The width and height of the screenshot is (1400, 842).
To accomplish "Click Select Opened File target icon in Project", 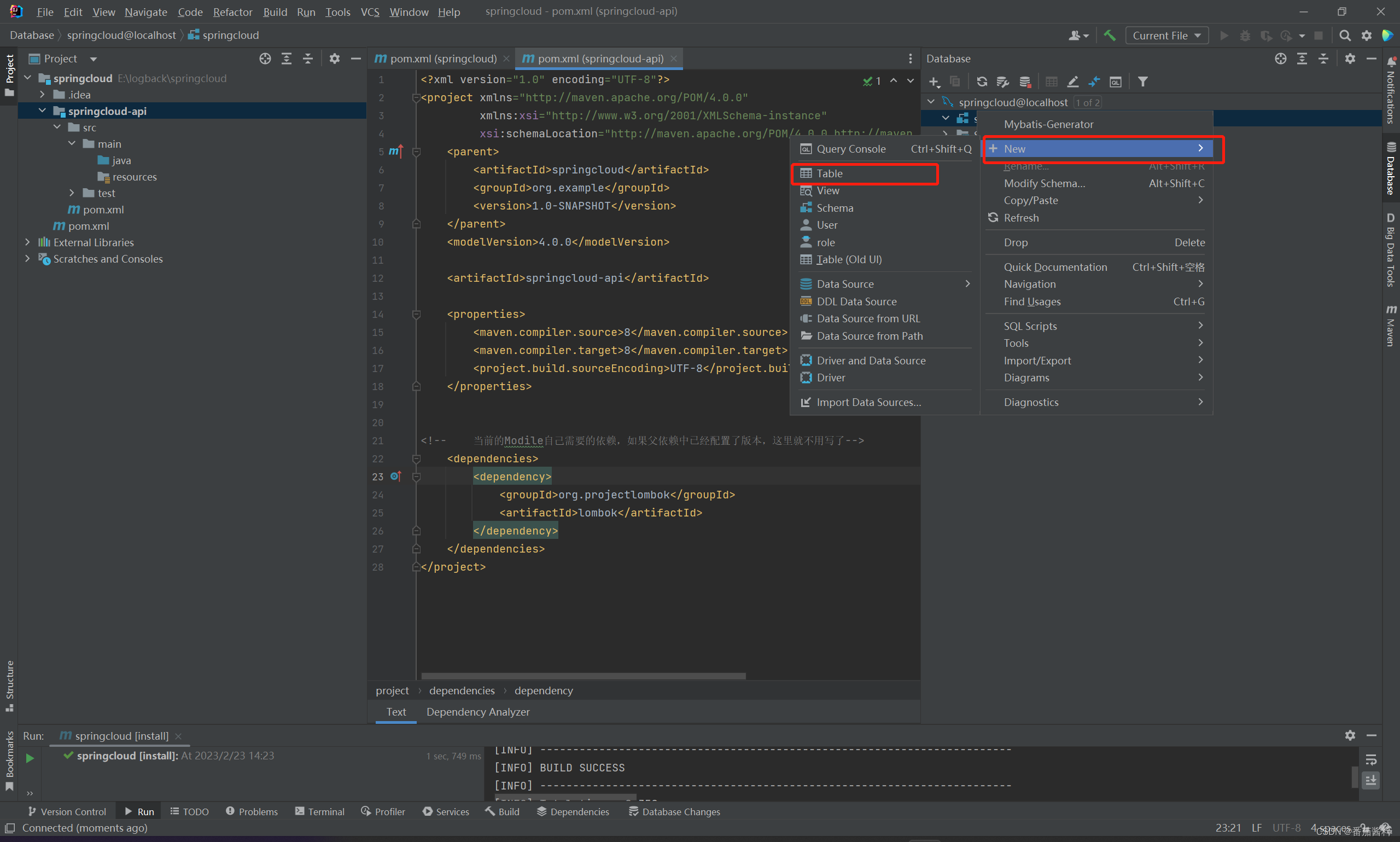I will (265, 59).
